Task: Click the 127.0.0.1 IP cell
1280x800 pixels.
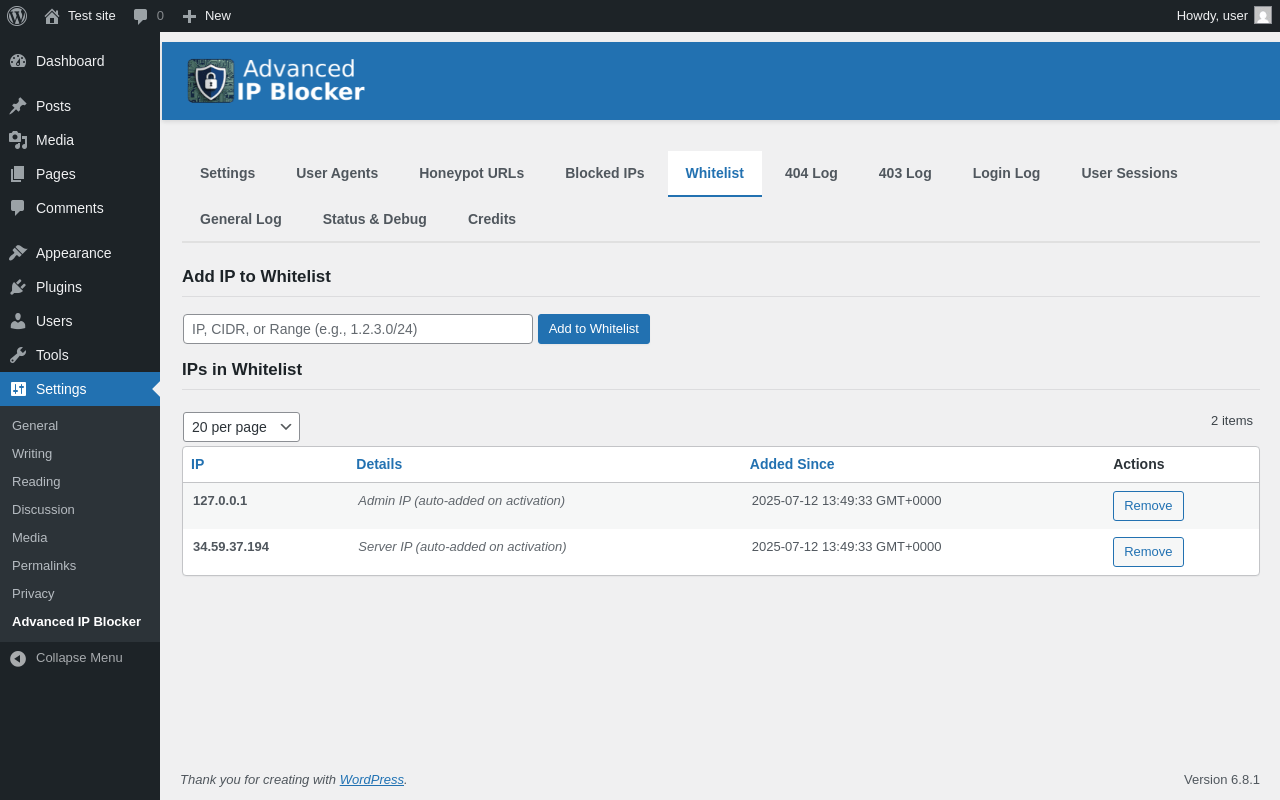Action: (220, 501)
